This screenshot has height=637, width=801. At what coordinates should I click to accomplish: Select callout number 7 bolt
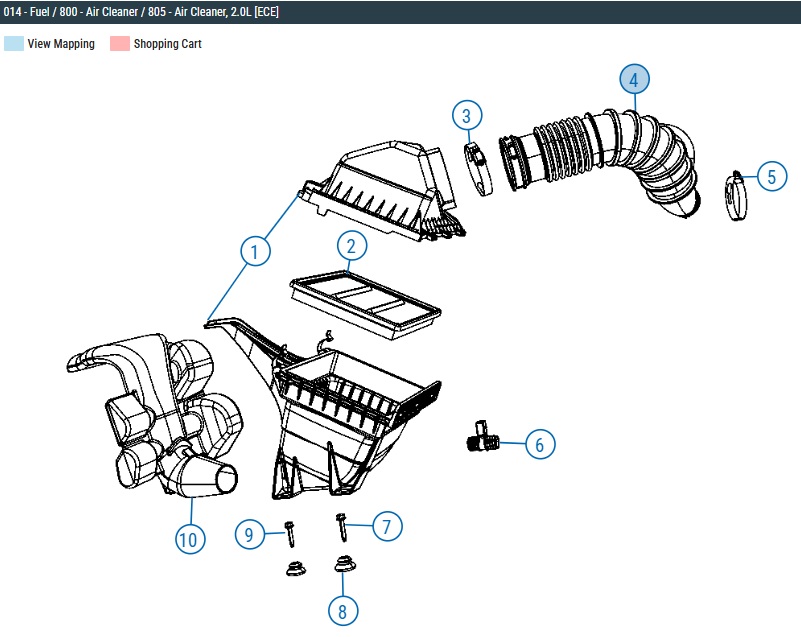pos(387,526)
